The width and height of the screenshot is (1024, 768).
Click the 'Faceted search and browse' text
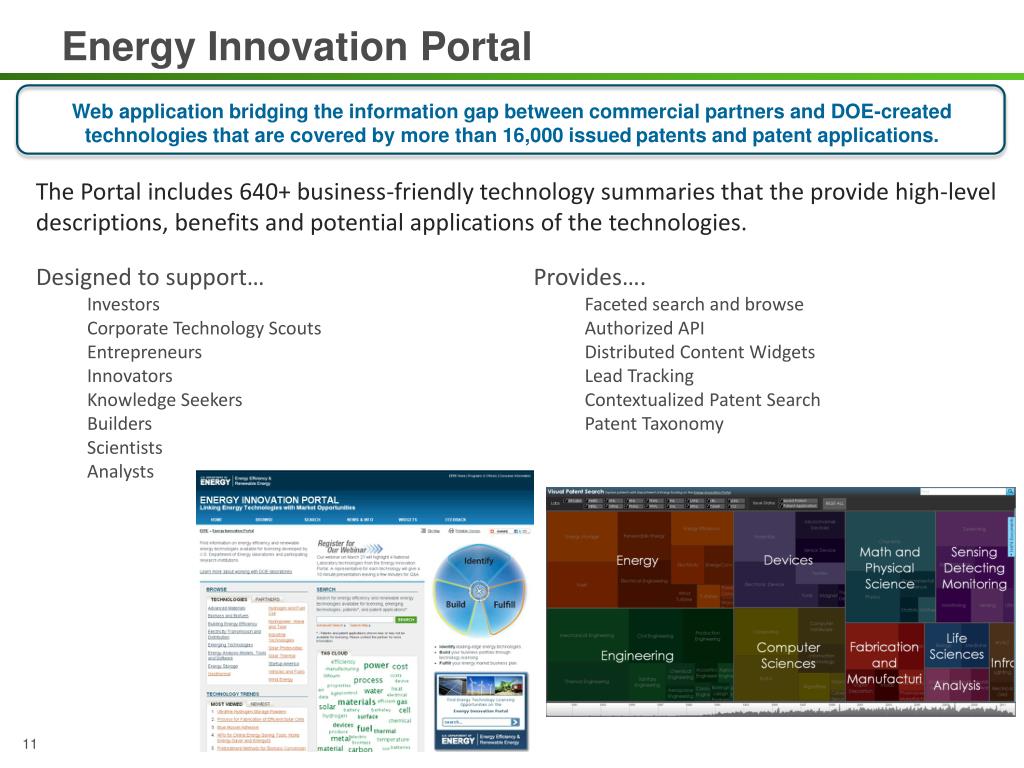click(x=694, y=304)
